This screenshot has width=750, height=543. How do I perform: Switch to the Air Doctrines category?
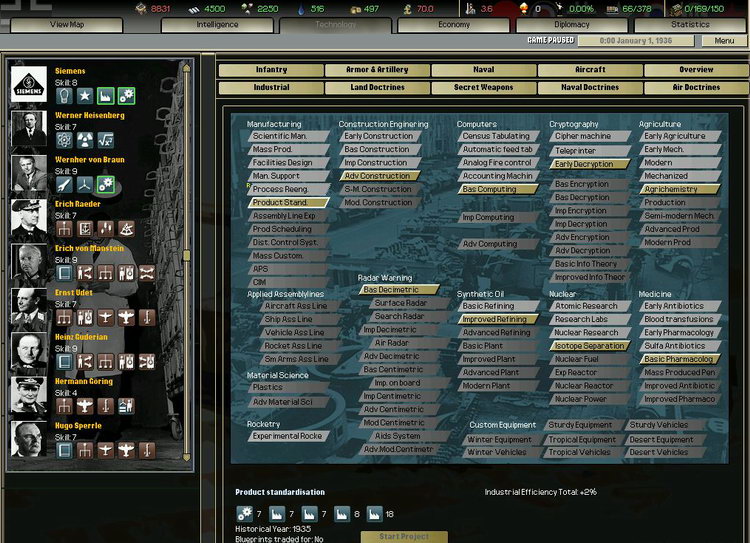point(696,88)
